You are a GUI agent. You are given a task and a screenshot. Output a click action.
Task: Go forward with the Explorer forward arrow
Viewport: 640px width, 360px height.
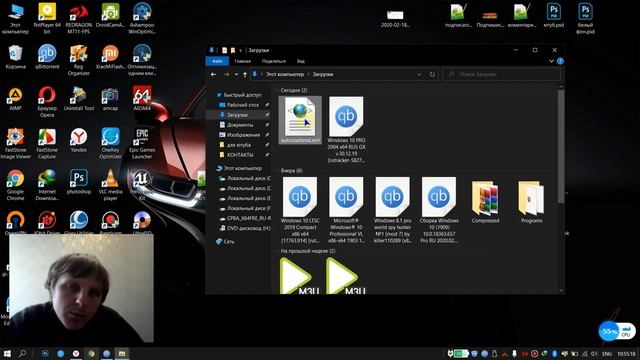point(227,74)
